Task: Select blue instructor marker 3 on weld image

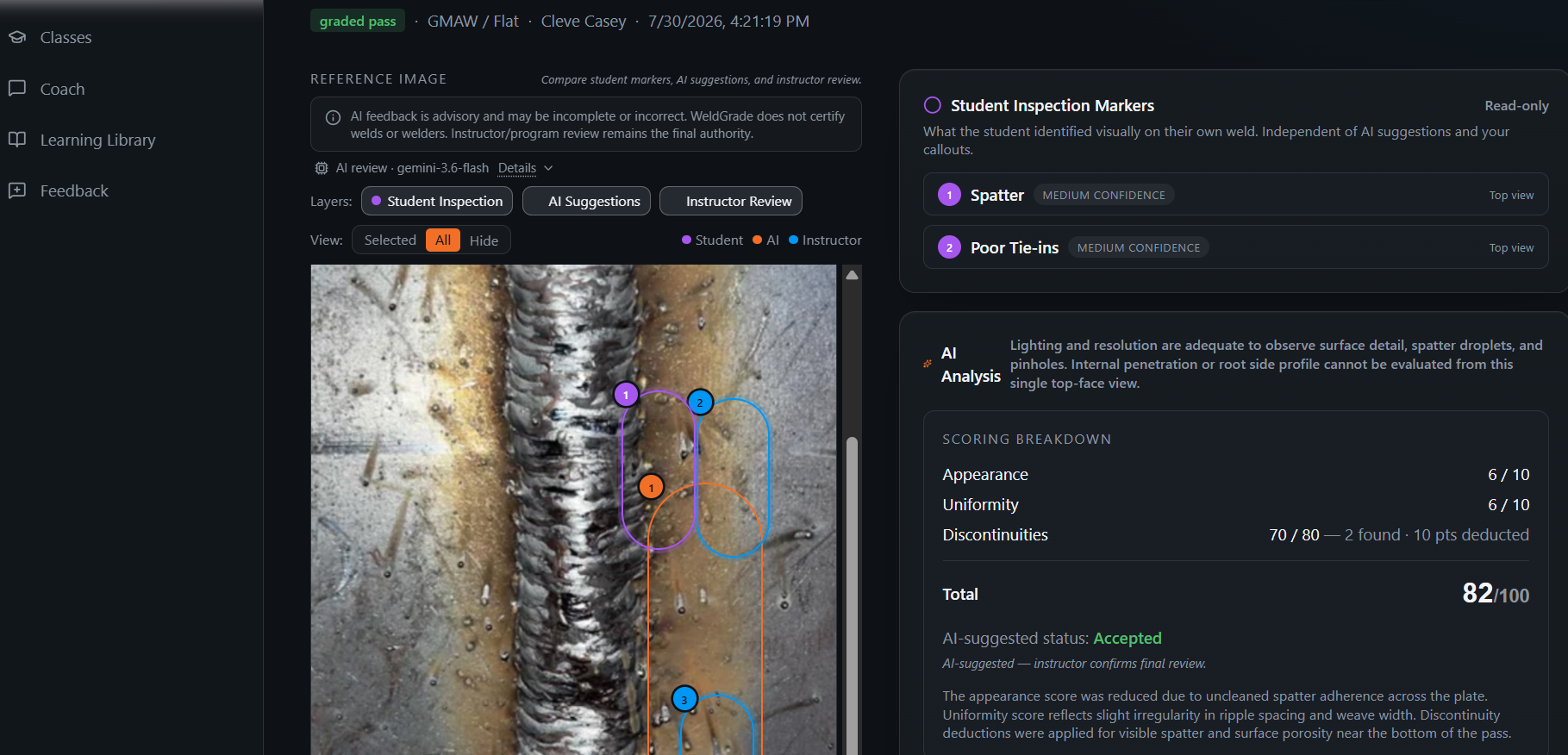Action: [x=684, y=700]
